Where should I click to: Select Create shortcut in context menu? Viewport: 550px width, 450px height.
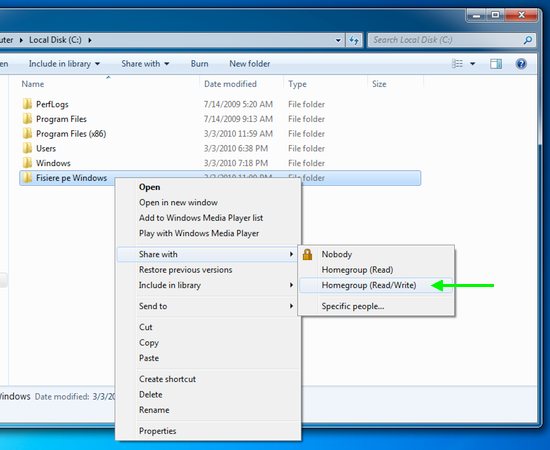pos(208,379)
